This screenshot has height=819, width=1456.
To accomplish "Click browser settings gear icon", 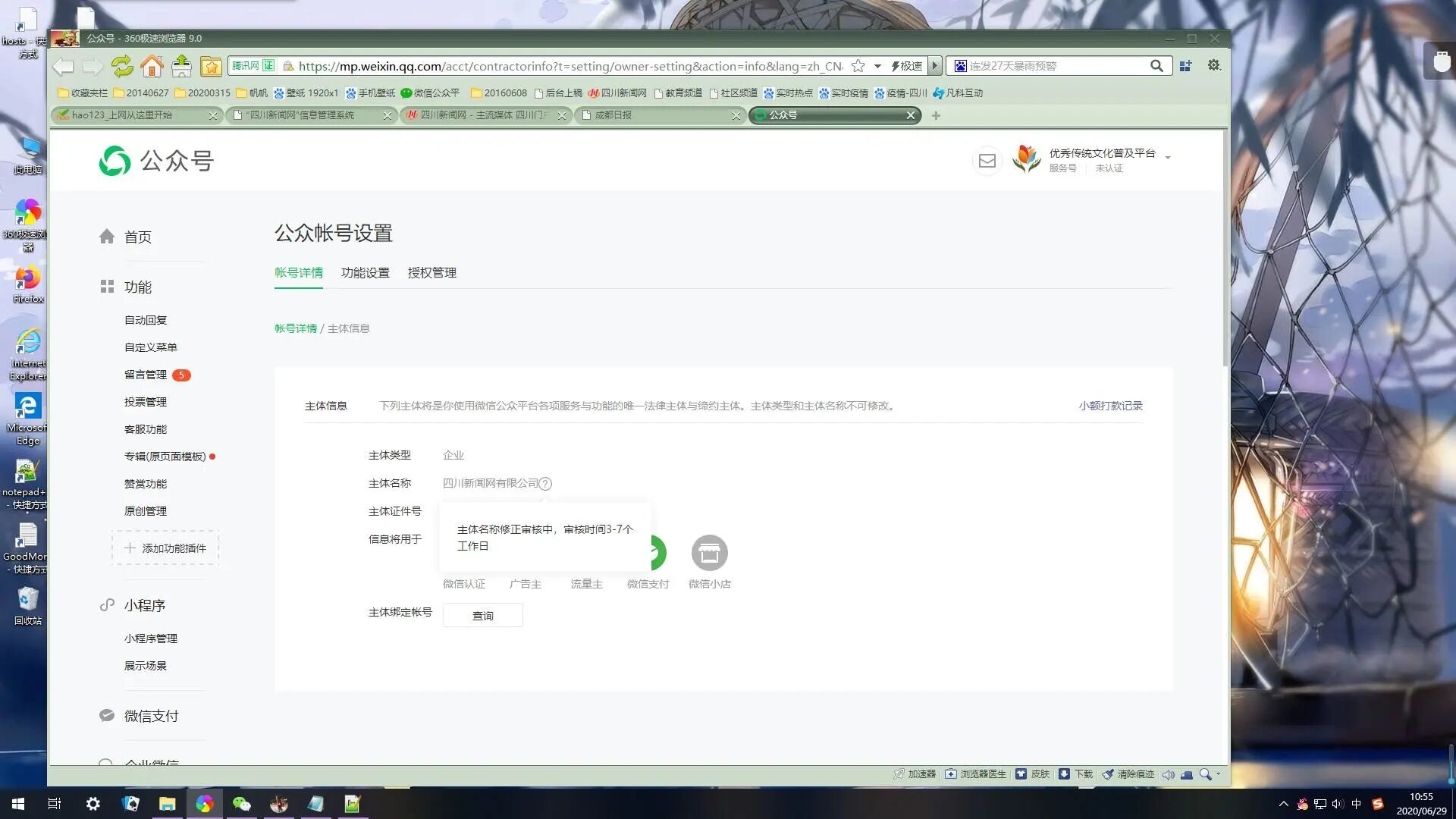I will click(1213, 66).
